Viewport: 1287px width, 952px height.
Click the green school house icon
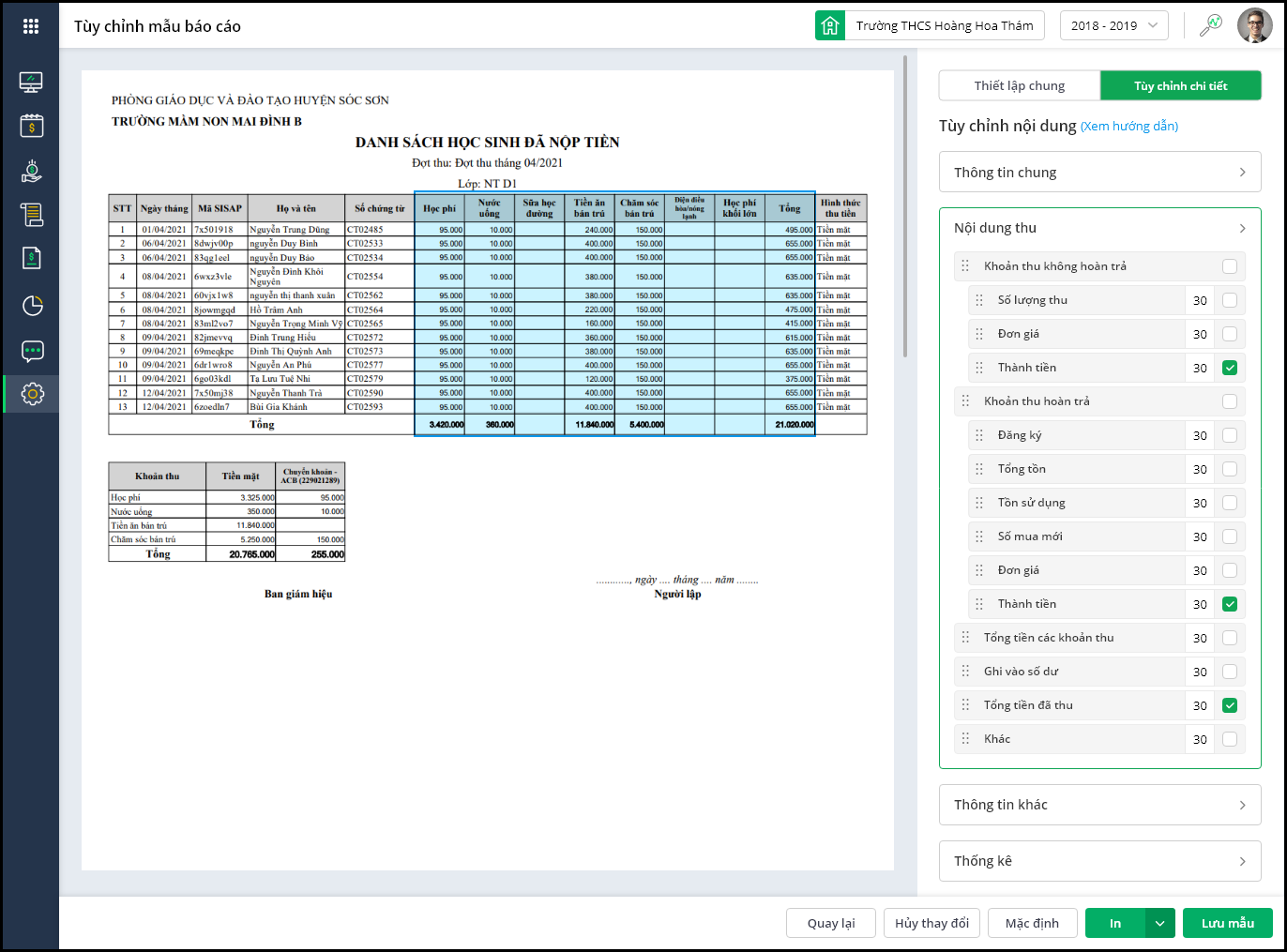[830, 26]
